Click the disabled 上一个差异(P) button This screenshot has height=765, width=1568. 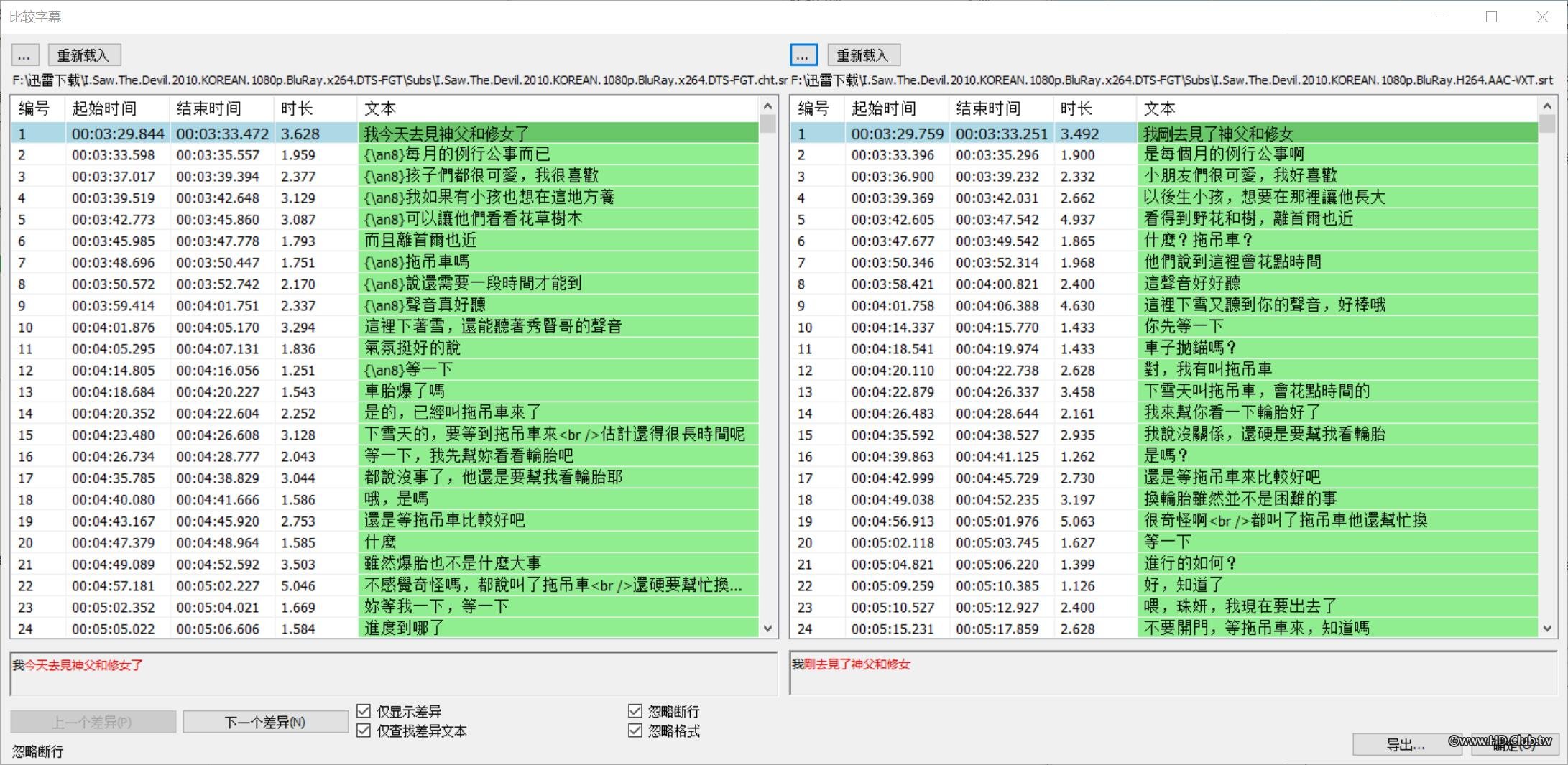coord(93,721)
